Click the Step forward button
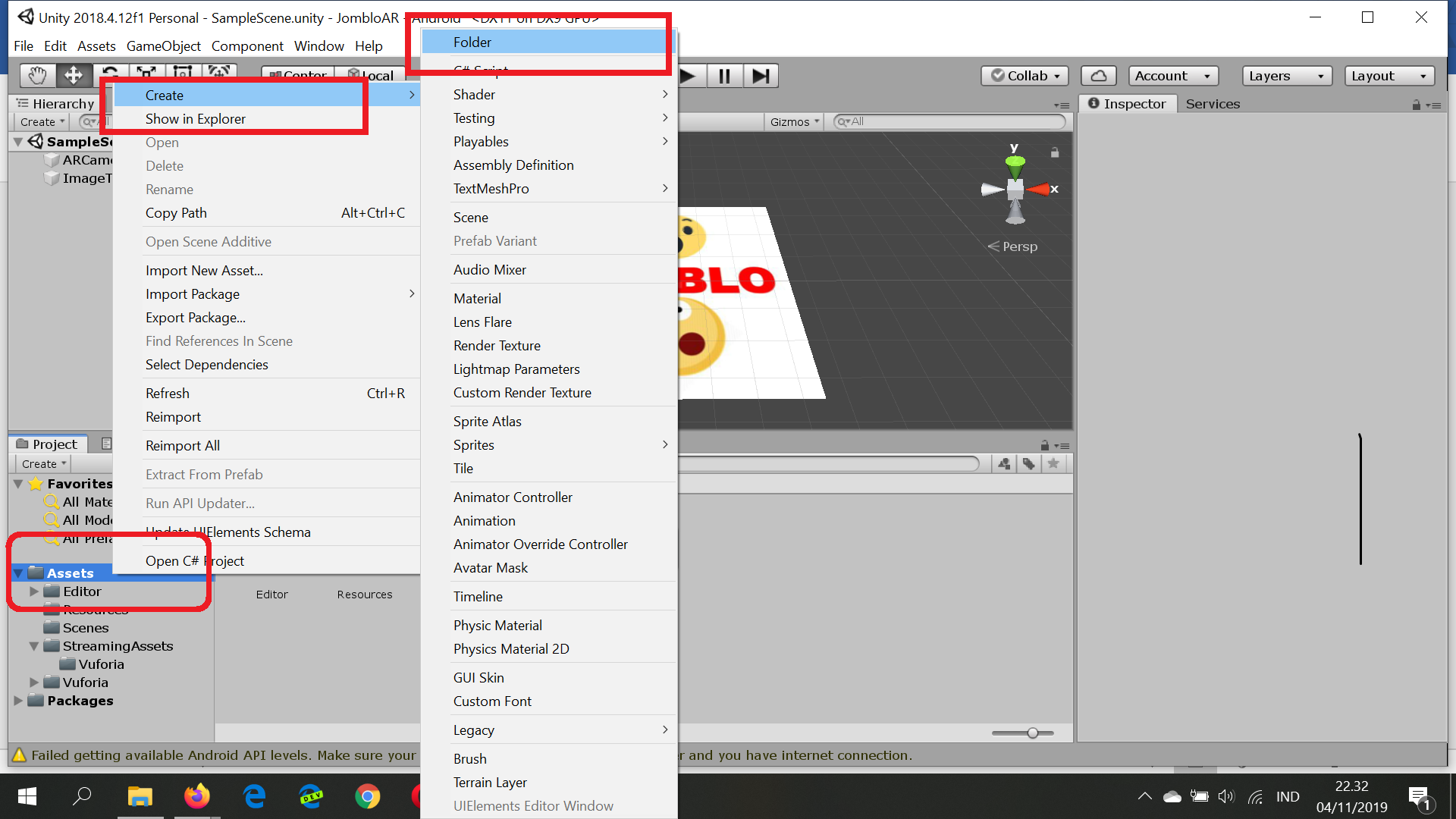This screenshot has height=819, width=1456. coord(761,76)
